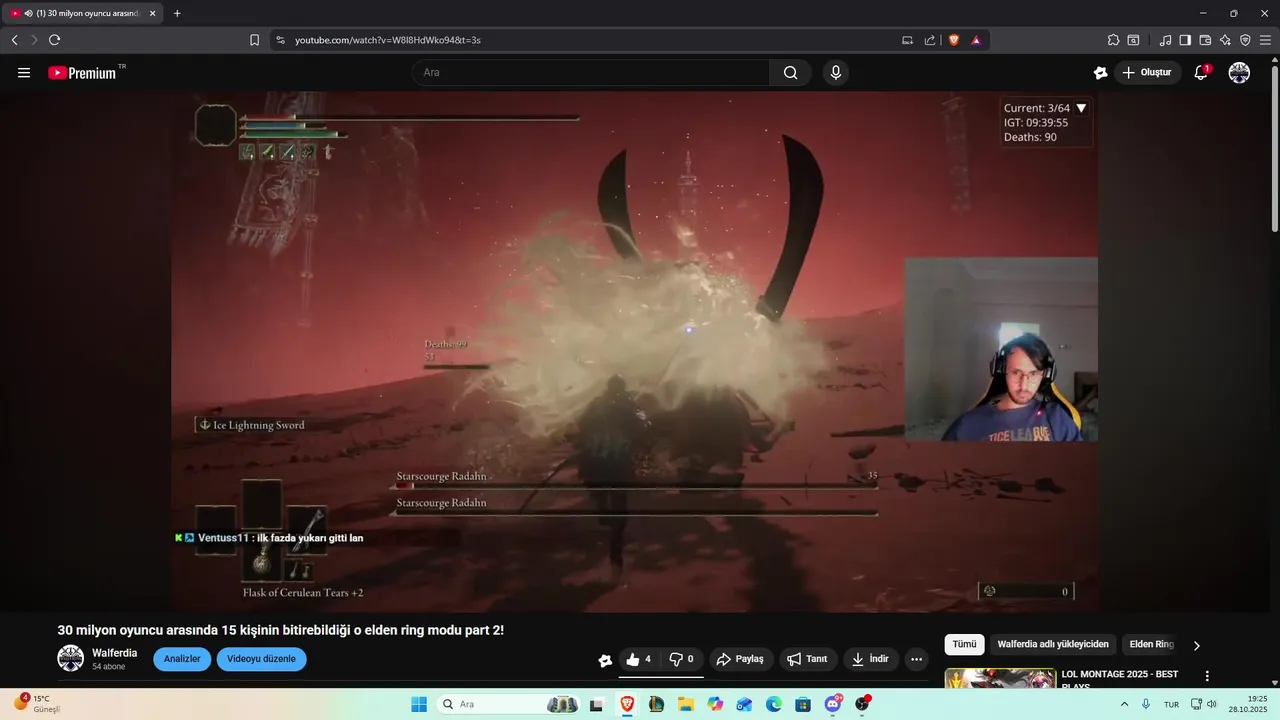
Task: Open browser extensions puzzle icon
Action: click(x=1113, y=40)
